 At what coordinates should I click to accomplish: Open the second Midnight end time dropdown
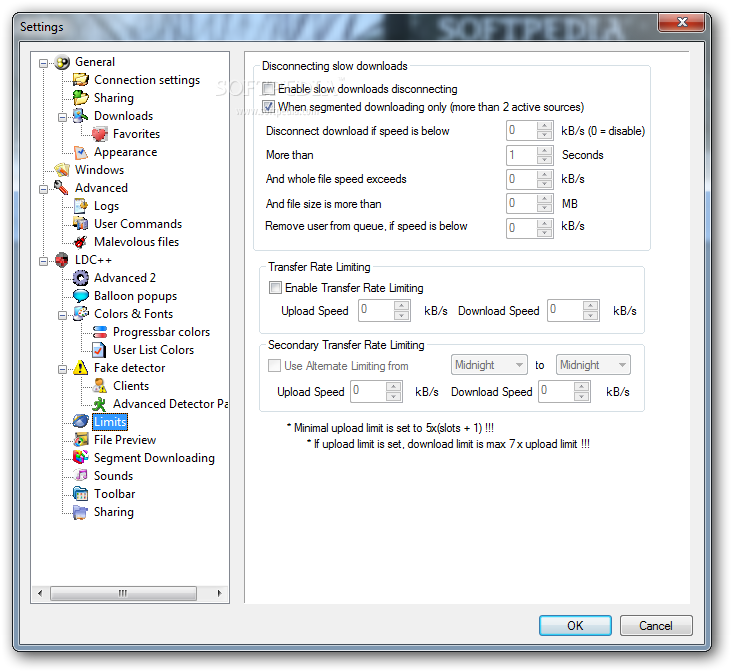(593, 365)
